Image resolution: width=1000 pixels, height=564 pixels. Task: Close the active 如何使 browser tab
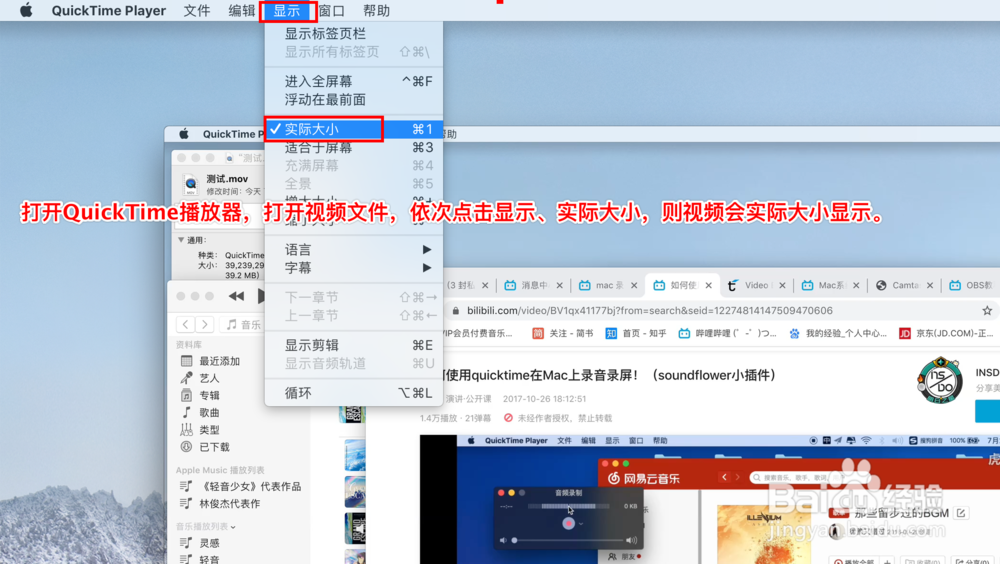click(708, 285)
